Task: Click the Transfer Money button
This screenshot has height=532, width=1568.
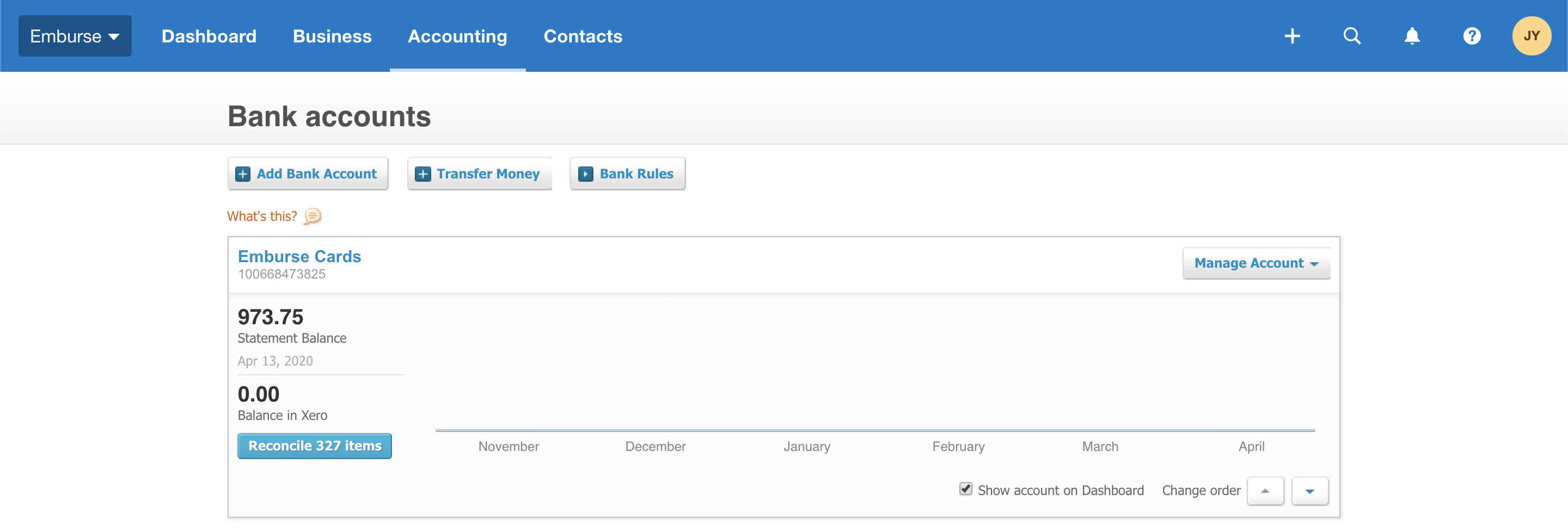Action: (479, 174)
